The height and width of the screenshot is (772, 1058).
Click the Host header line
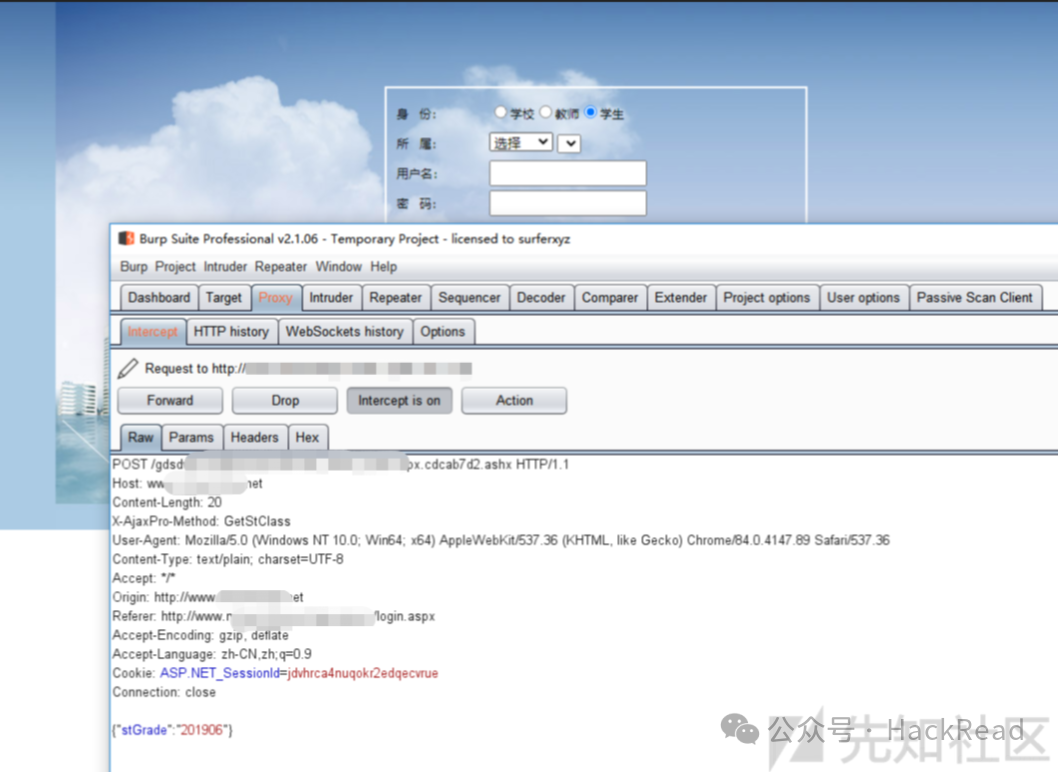click(188, 483)
